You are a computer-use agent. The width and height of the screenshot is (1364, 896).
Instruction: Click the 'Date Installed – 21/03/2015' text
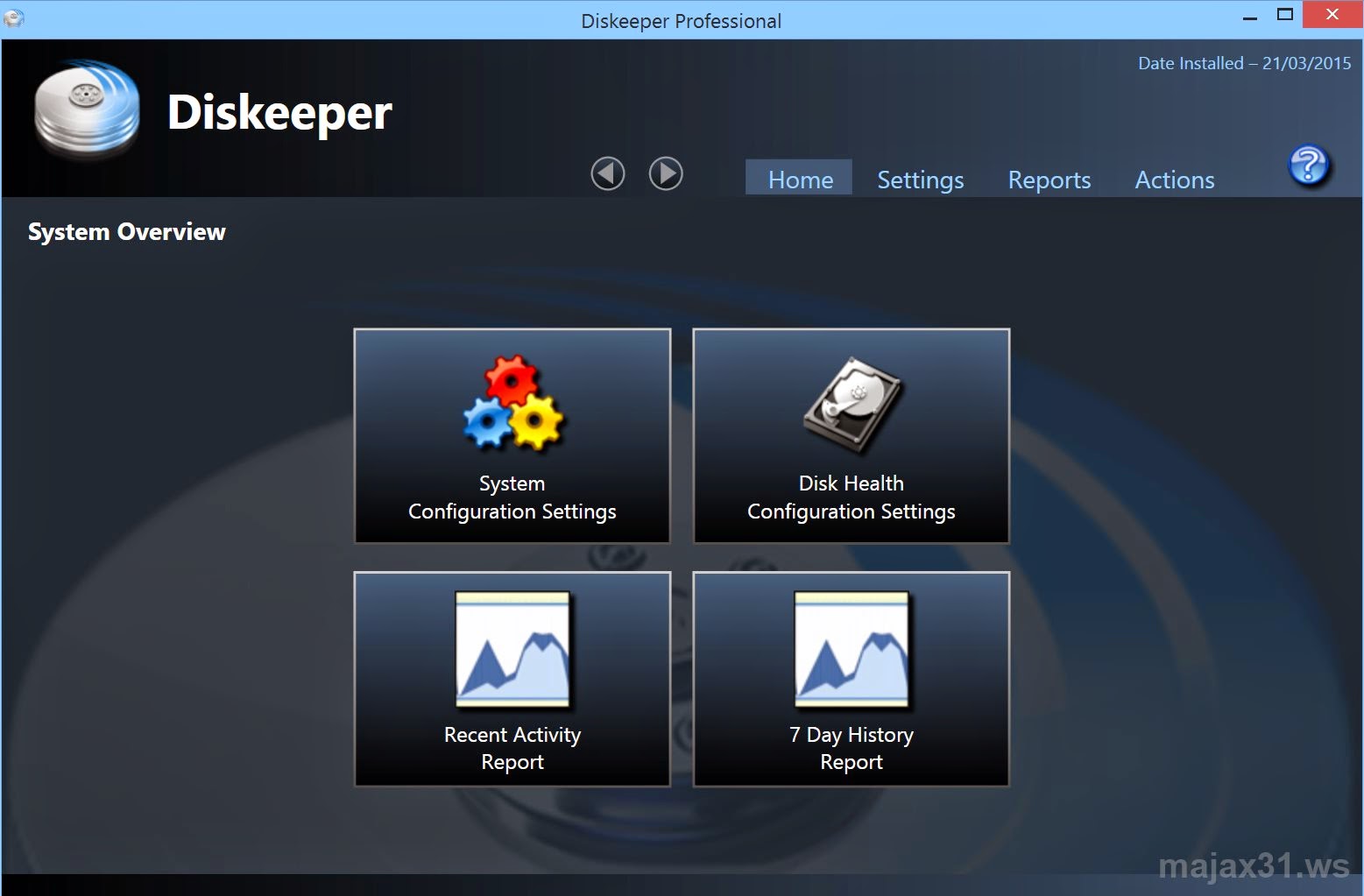[x=1244, y=63]
